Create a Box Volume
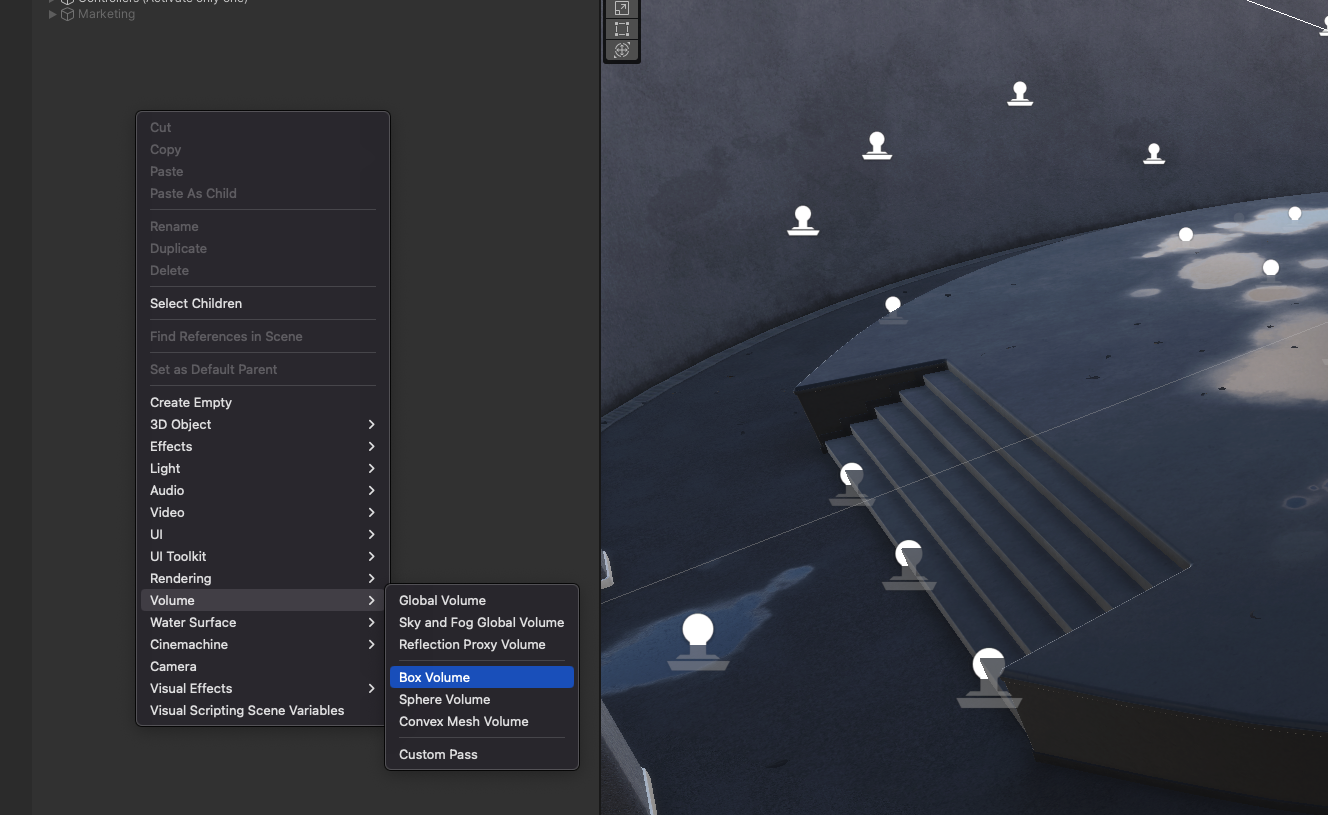Screen dimensions: 1328x815 pyautogui.click(x=482, y=677)
